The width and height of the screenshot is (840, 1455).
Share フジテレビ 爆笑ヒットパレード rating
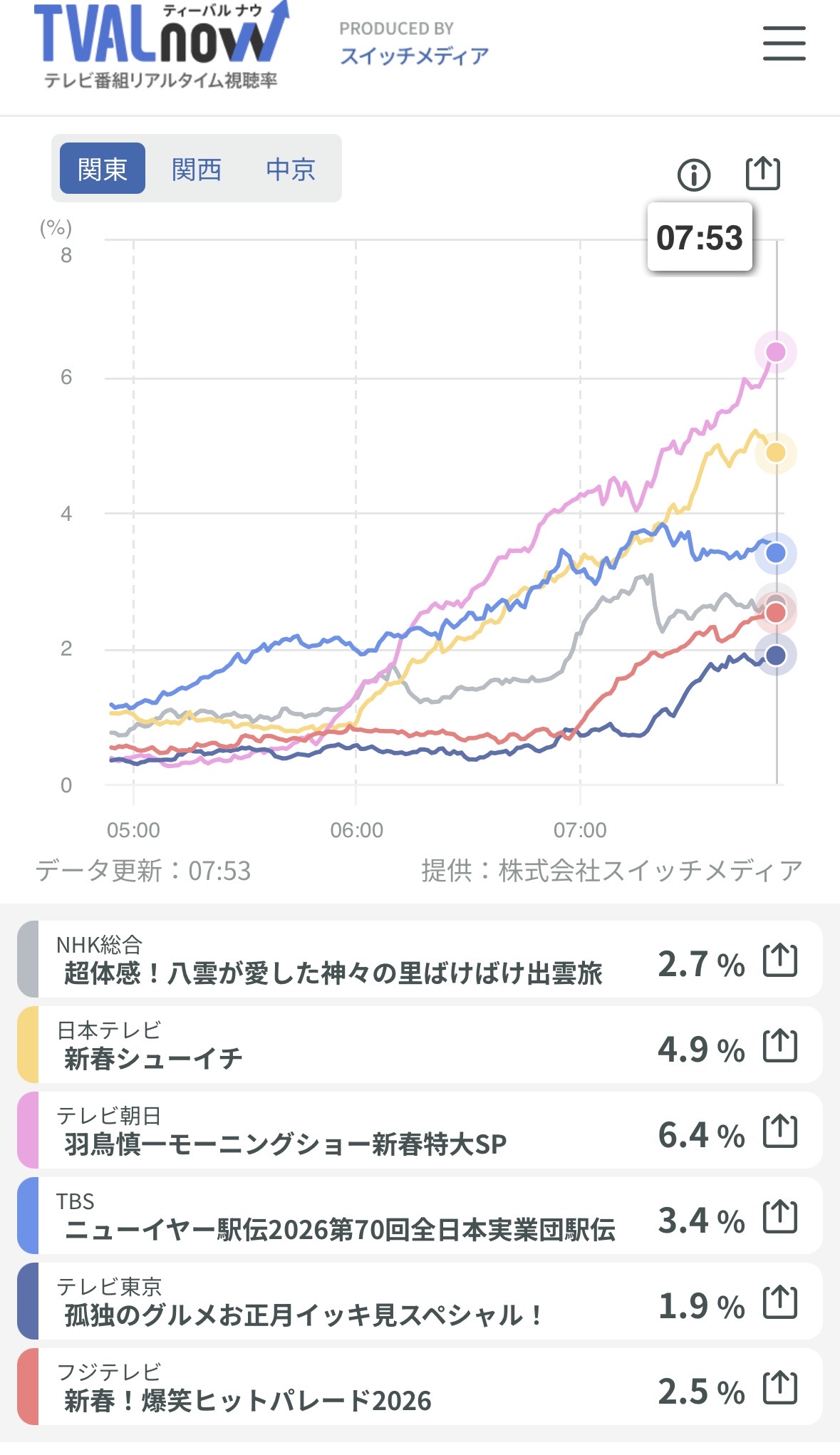(x=779, y=1387)
